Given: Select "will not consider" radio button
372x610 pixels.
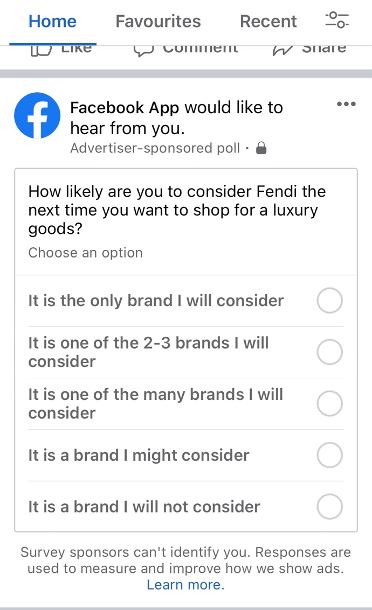Looking at the screenshot, I should pyautogui.click(x=330, y=507).
